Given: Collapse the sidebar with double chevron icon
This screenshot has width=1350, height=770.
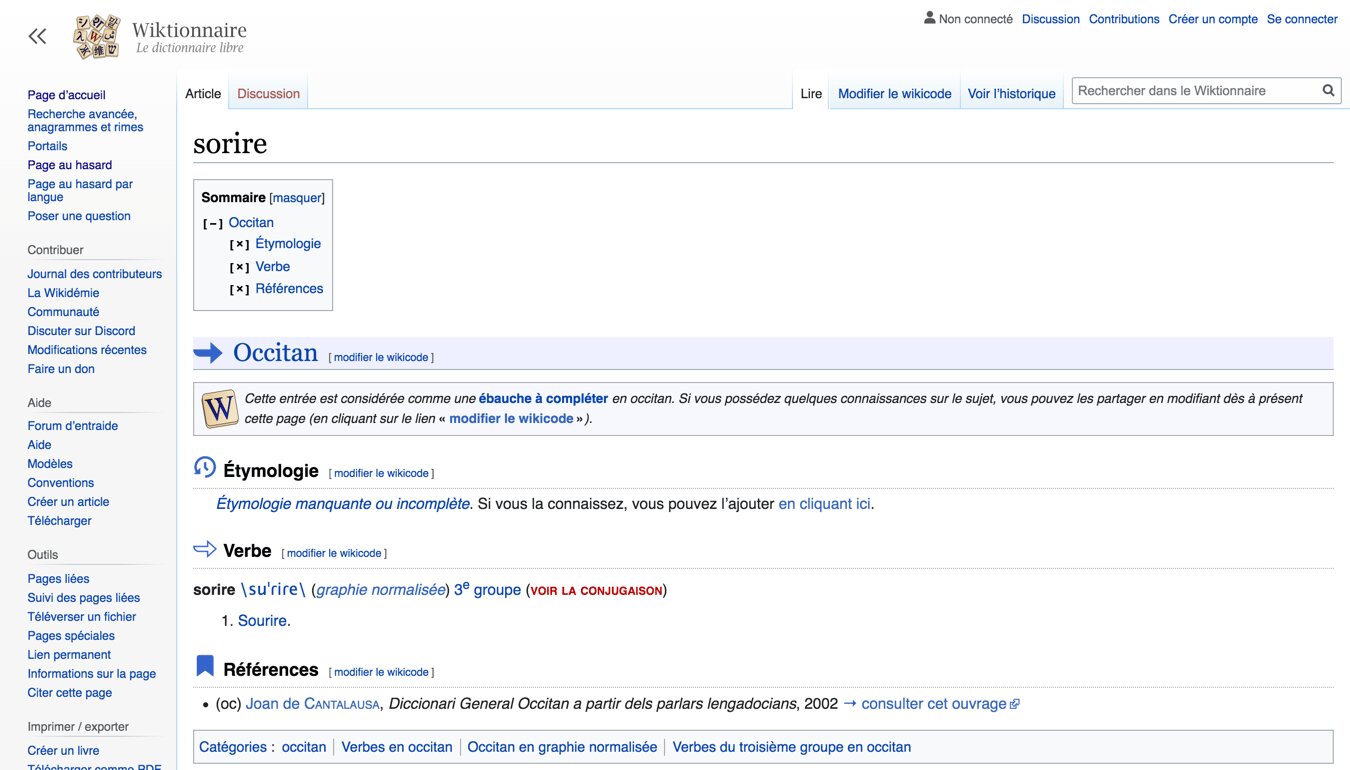Looking at the screenshot, I should click(x=37, y=37).
